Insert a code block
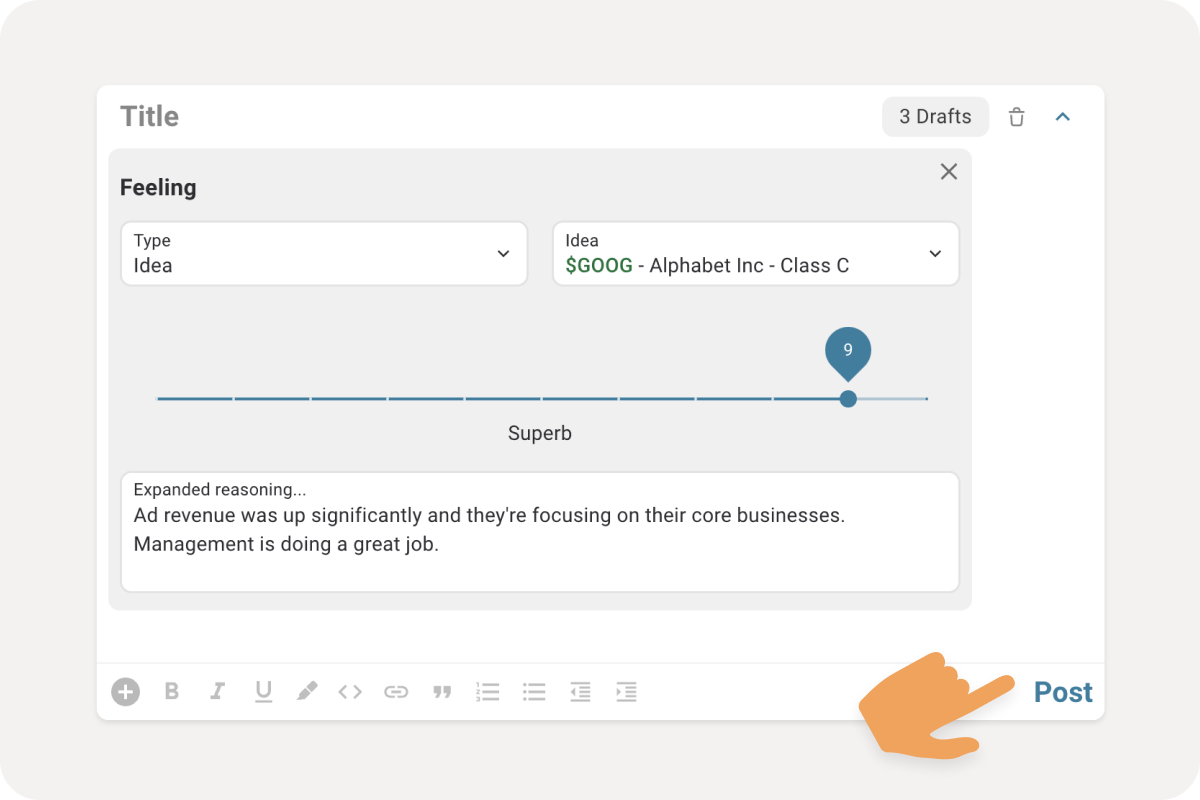This screenshot has width=1200, height=800. click(x=350, y=691)
